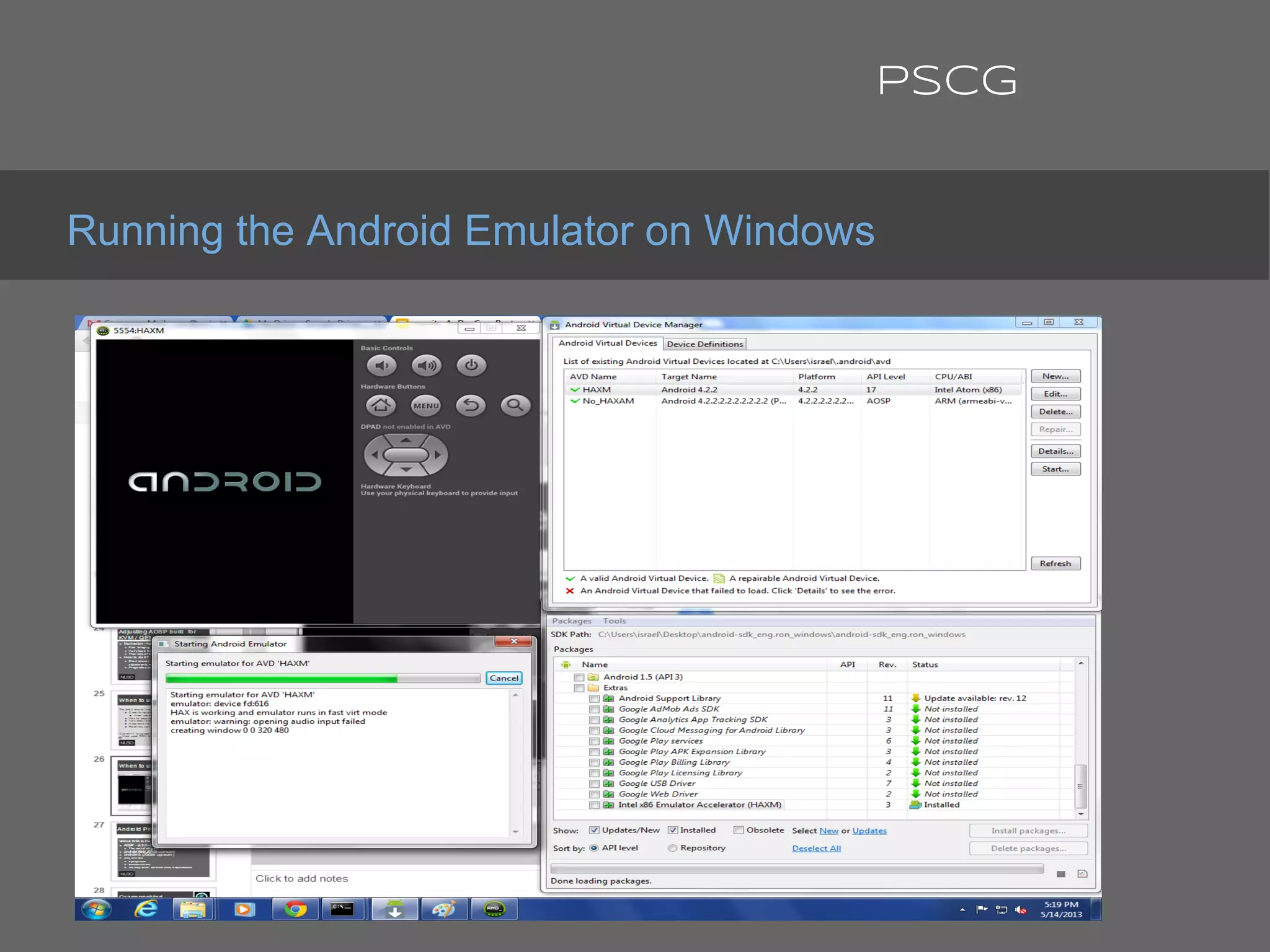
Task: Click the Action Center flag icon
Action: pyautogui.click(x=982, y=909)
